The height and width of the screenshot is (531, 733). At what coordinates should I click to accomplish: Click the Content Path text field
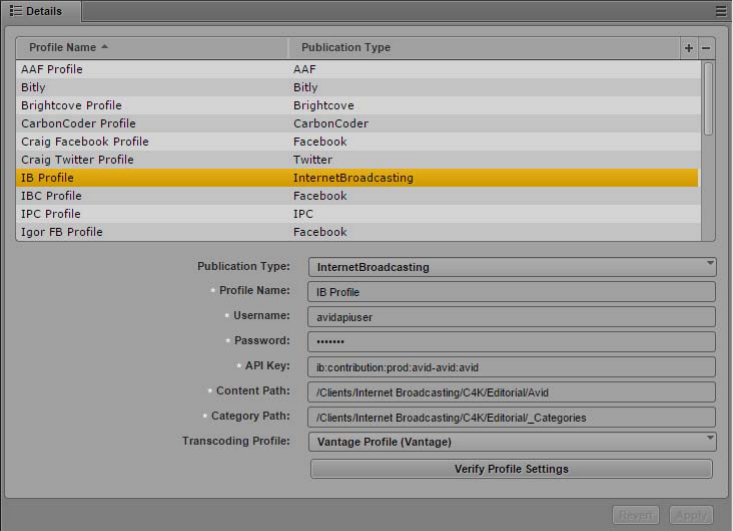click(x=513, y=392)
